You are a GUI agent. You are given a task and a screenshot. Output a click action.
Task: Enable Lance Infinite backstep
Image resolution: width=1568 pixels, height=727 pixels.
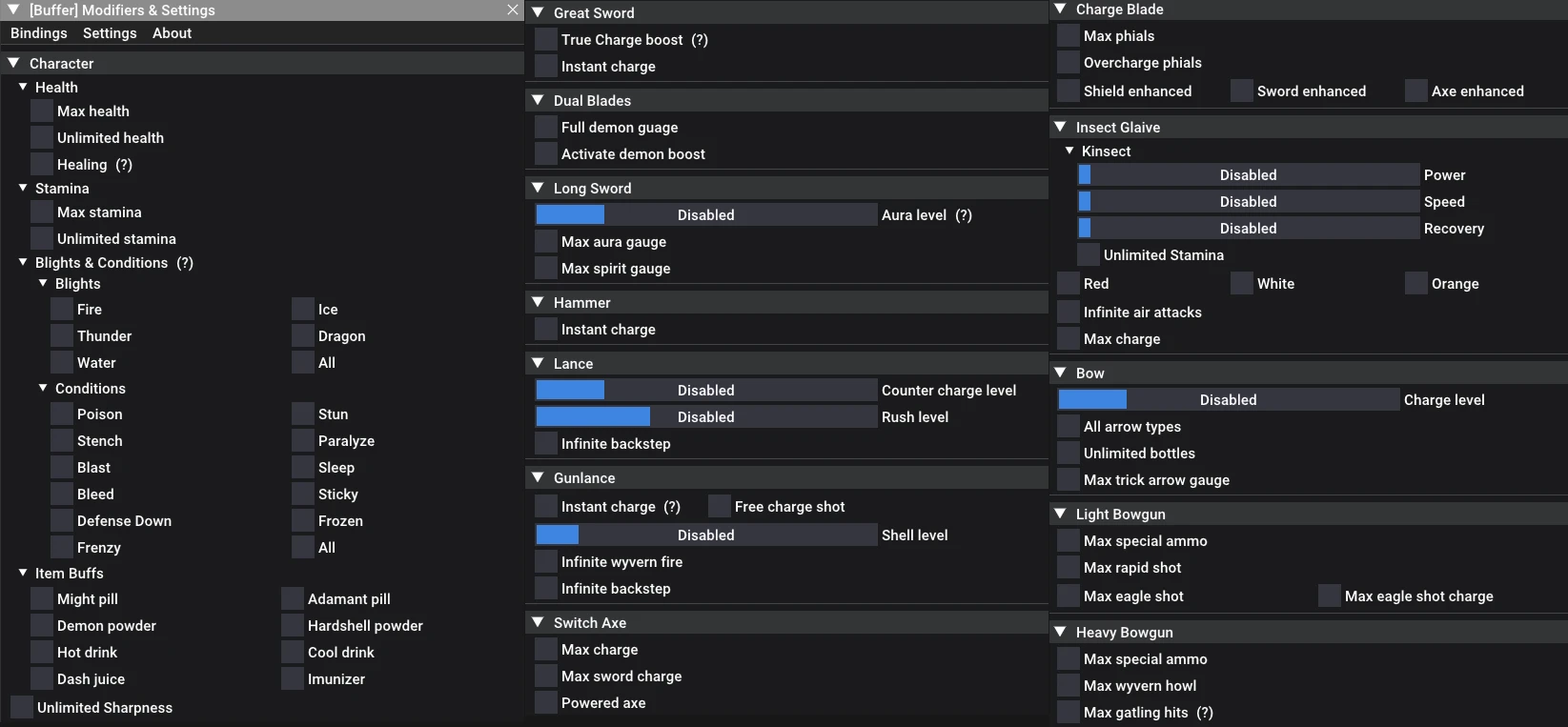(x=546, y=443)
